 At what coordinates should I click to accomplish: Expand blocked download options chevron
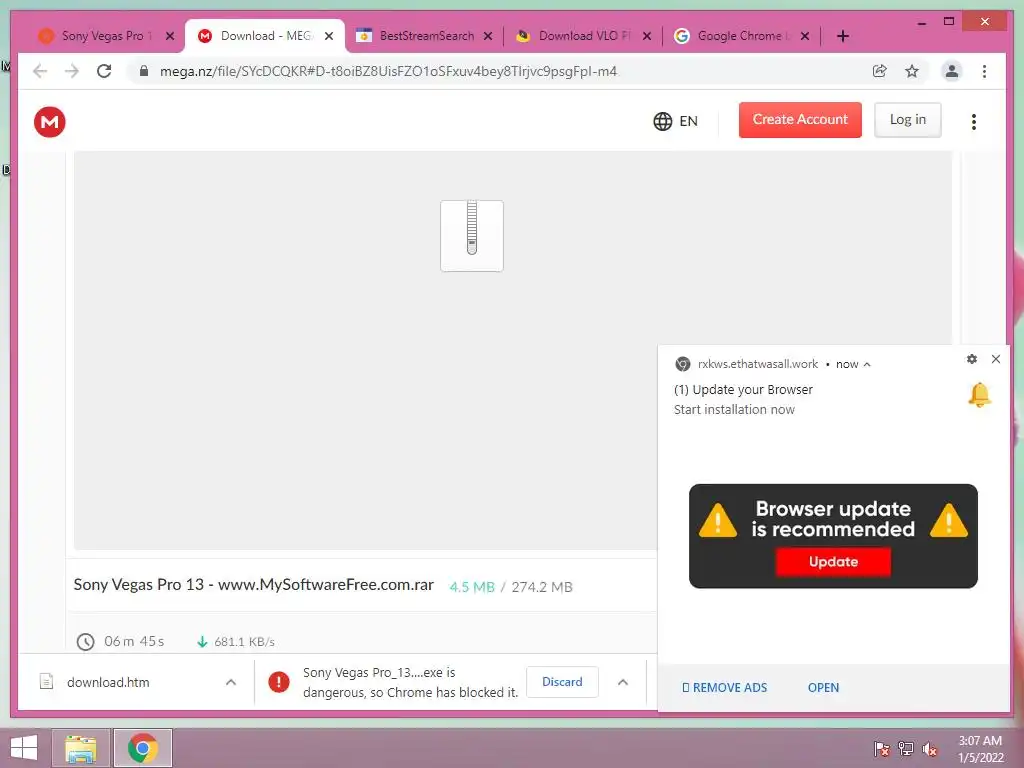623,682
